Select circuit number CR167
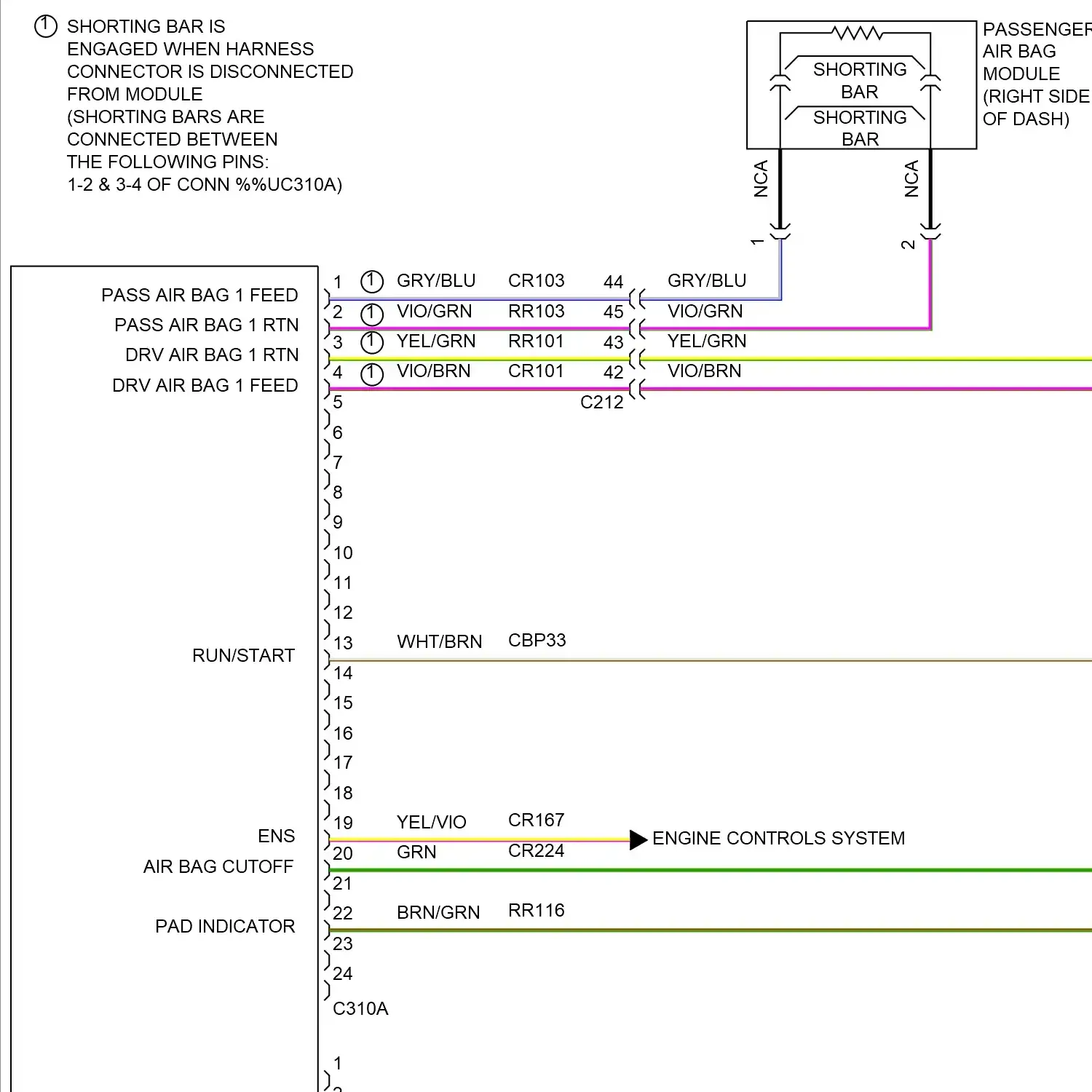The height and width of the screenshot is (1092, 1092). pyautogui.click(x=537, y=820)
